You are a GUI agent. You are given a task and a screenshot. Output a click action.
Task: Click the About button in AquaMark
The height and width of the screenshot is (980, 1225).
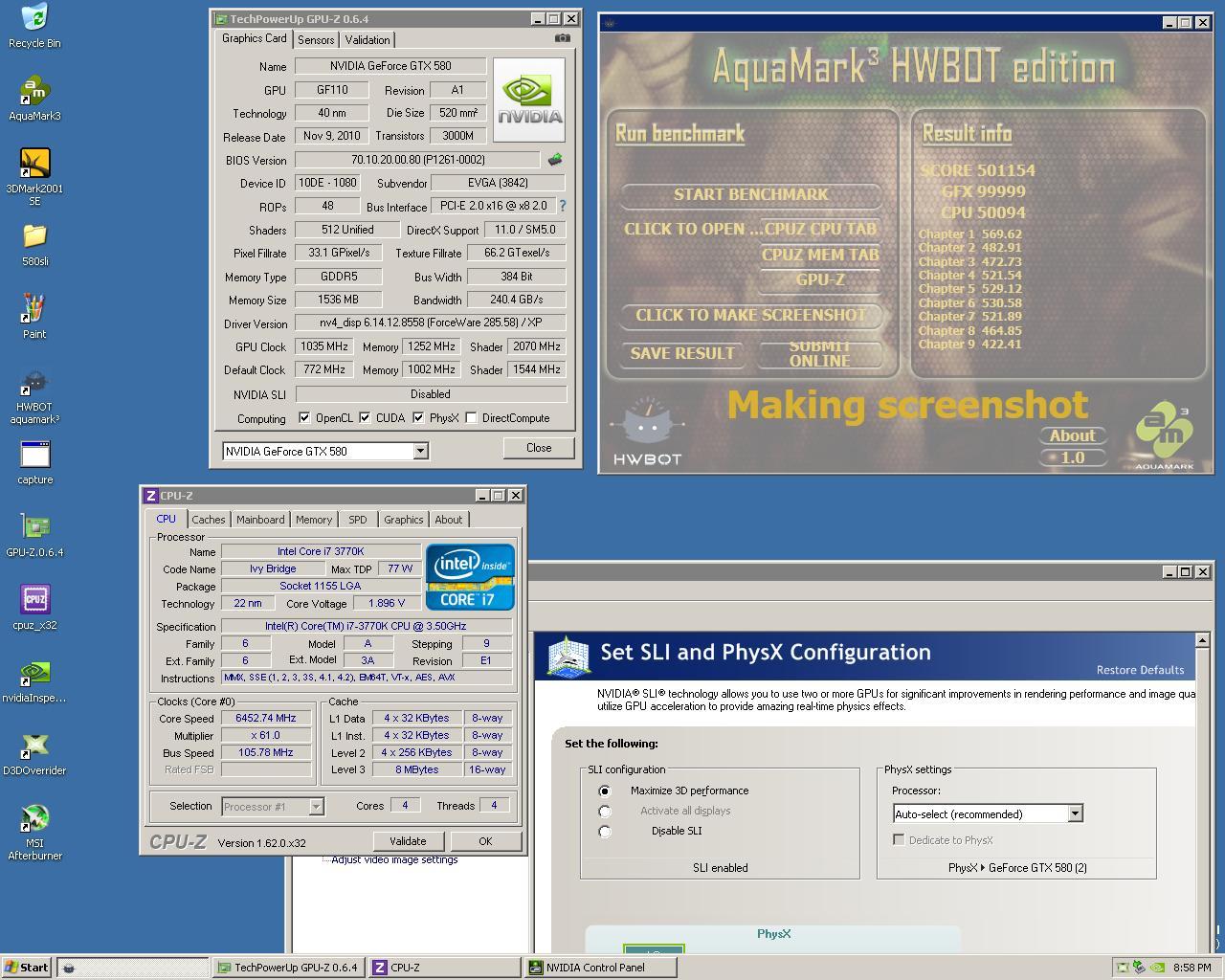[x=1072, y=435]
